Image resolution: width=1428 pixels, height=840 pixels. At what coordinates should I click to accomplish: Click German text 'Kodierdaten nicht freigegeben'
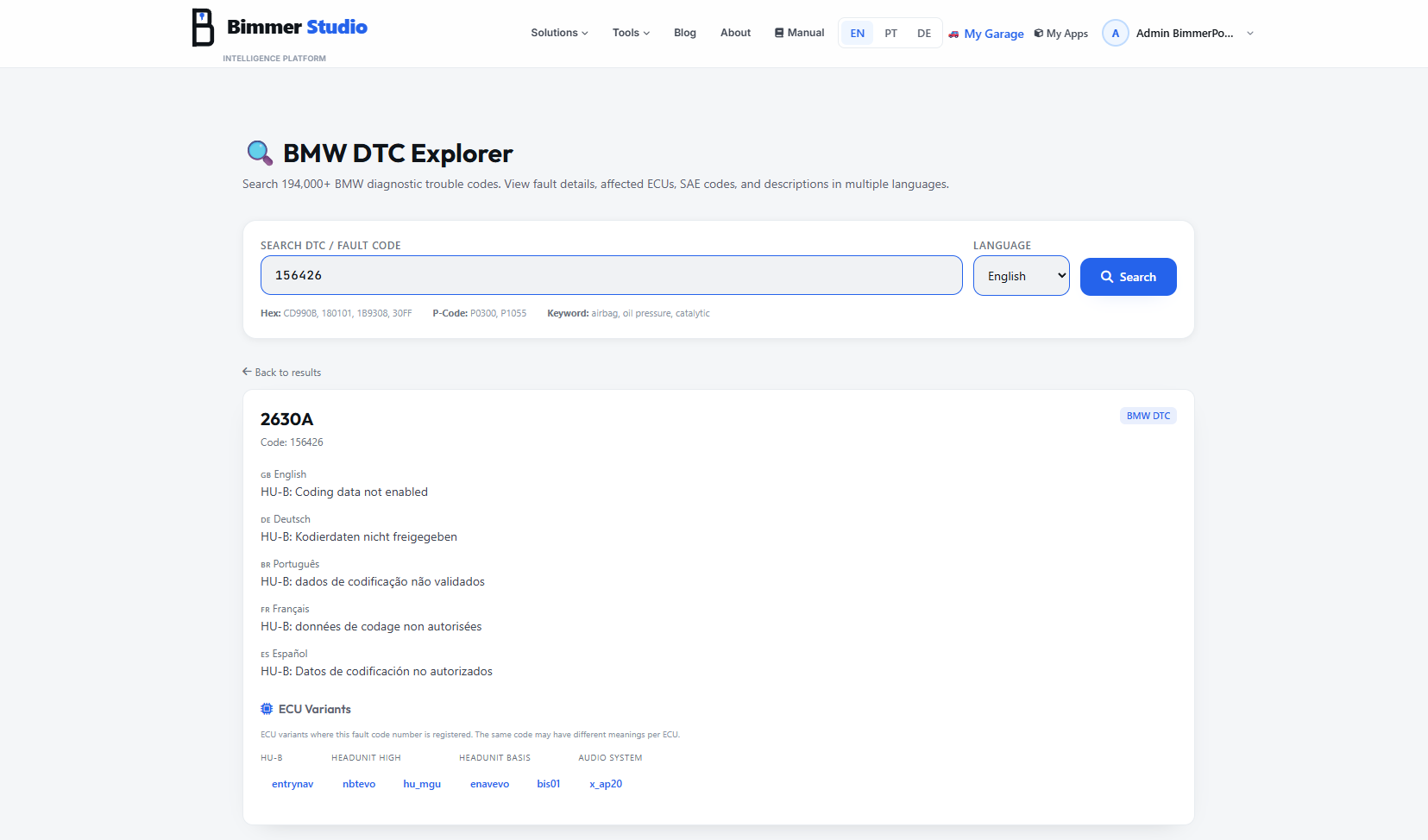pyautogui.click(x=376, y=536)
